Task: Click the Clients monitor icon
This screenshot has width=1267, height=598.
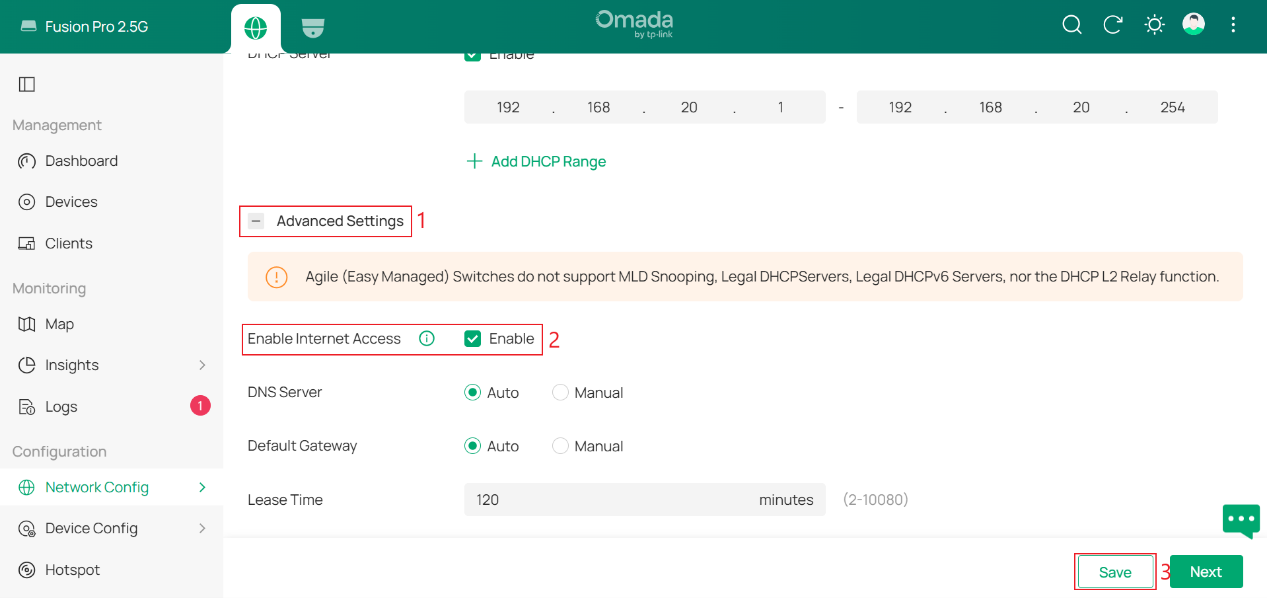Action: 27,243
